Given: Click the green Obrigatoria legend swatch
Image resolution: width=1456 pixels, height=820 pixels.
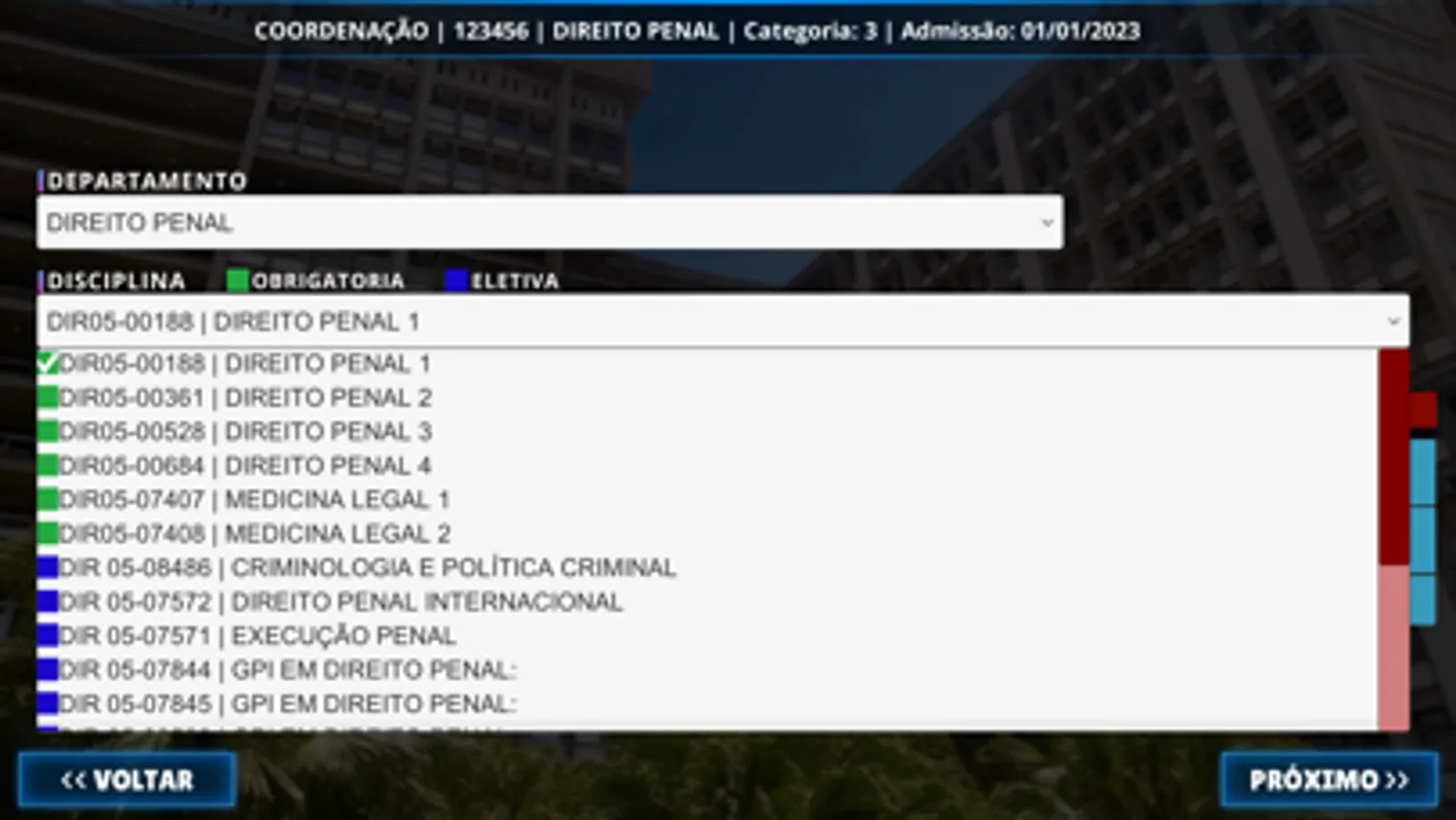Looking at the screenshot, I should click(238, 281).
